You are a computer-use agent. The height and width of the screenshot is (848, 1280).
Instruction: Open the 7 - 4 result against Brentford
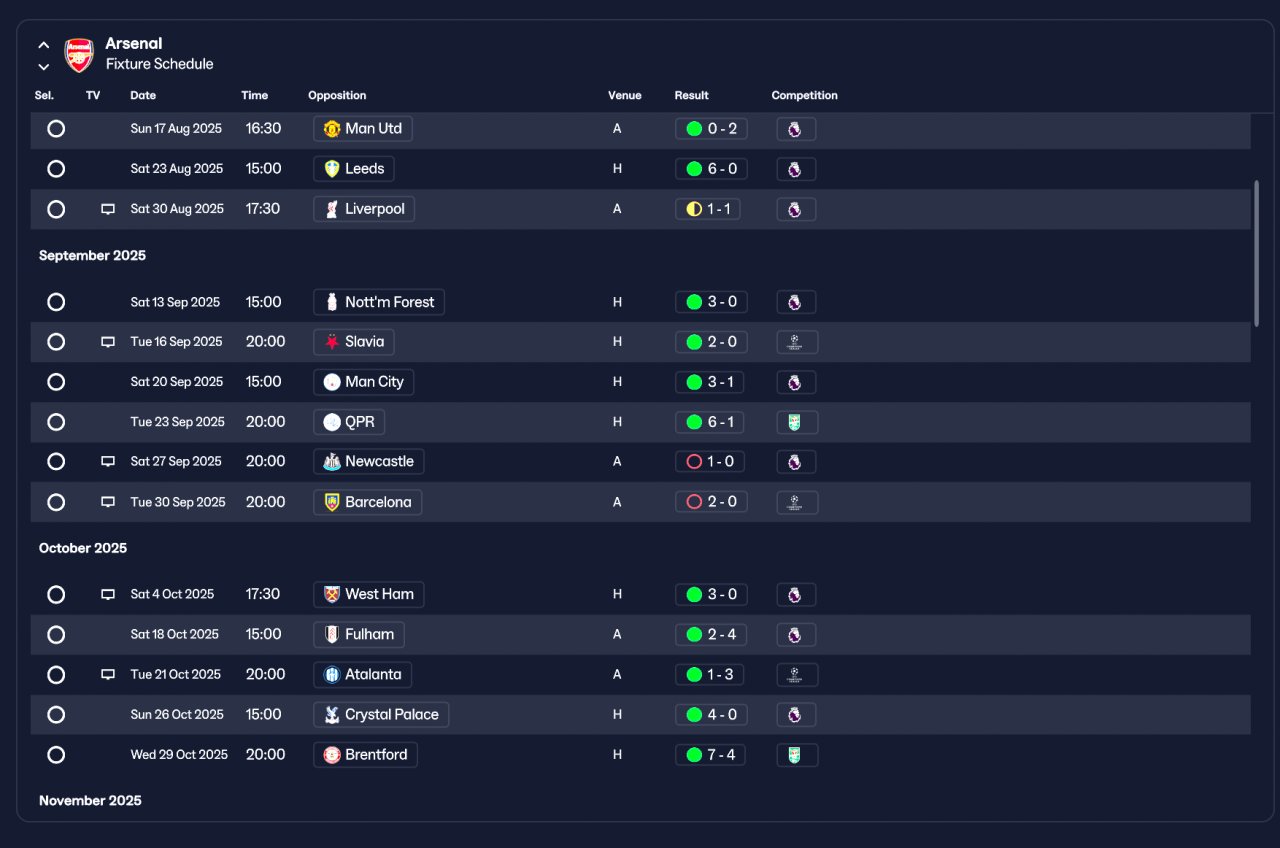(x=711, y=755)
